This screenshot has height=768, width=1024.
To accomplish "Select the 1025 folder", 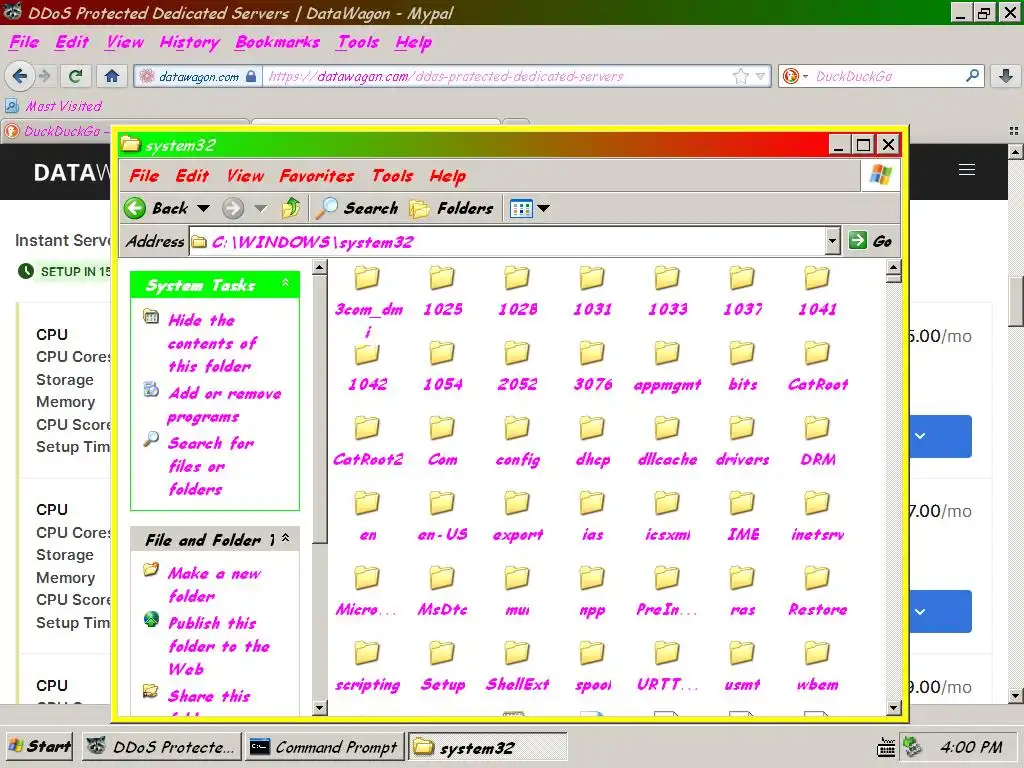I will click(442, 291).
